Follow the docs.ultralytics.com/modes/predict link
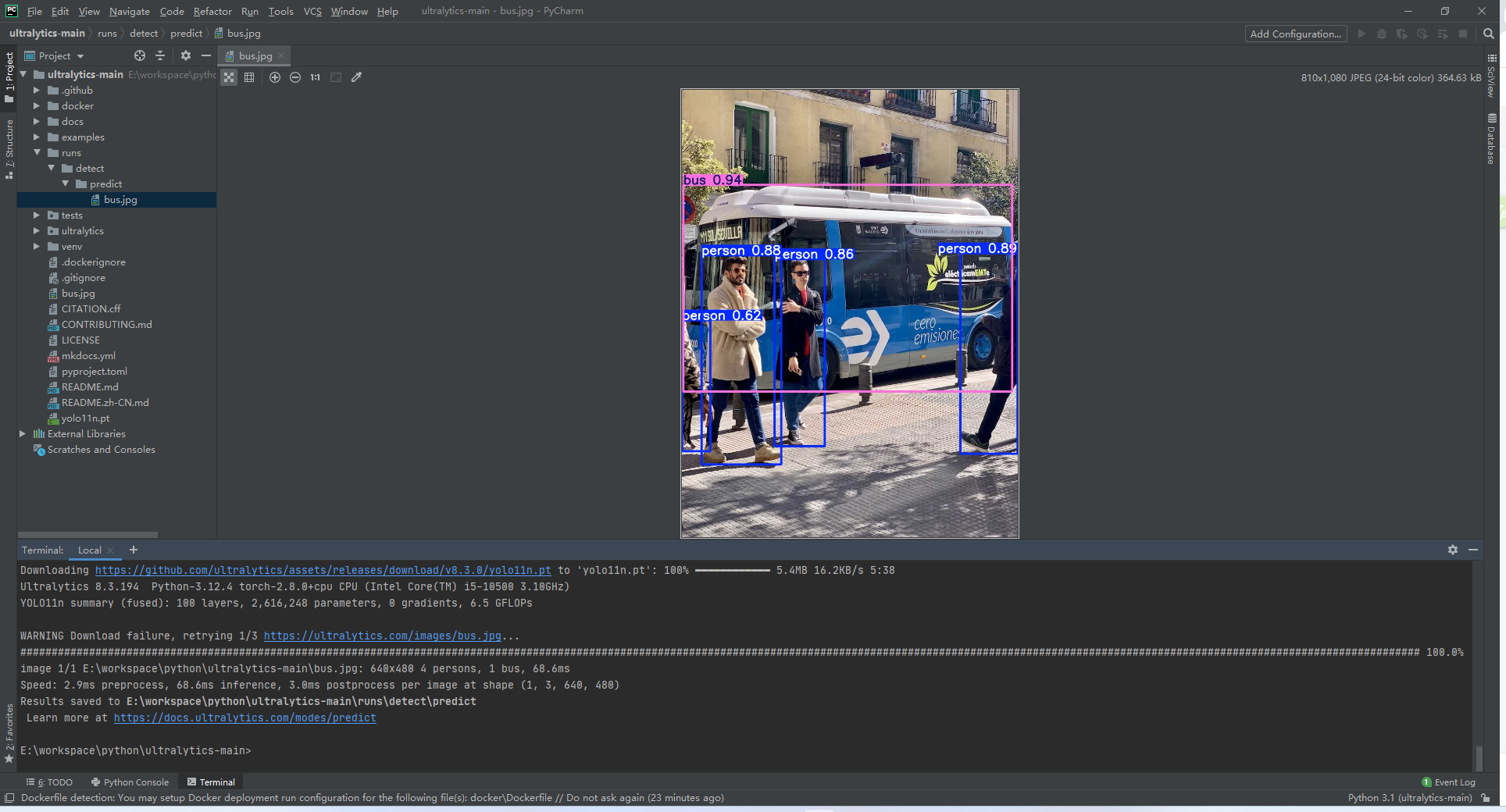 [x=244, y=718]
